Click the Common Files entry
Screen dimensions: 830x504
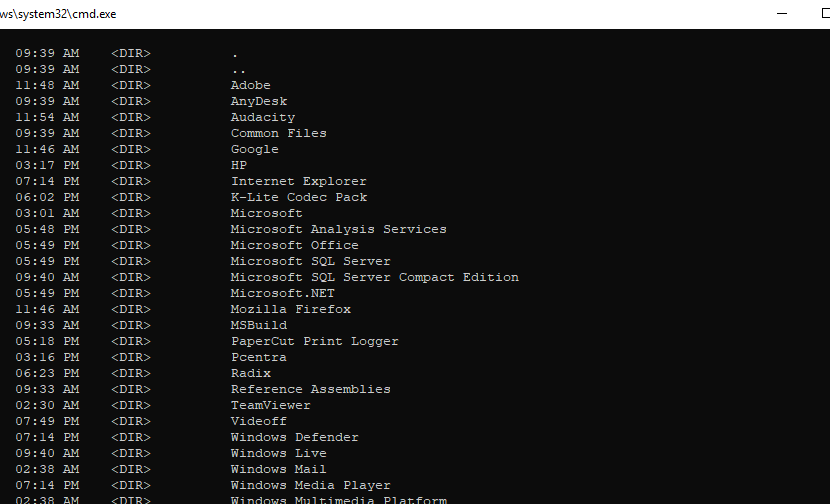278,133
